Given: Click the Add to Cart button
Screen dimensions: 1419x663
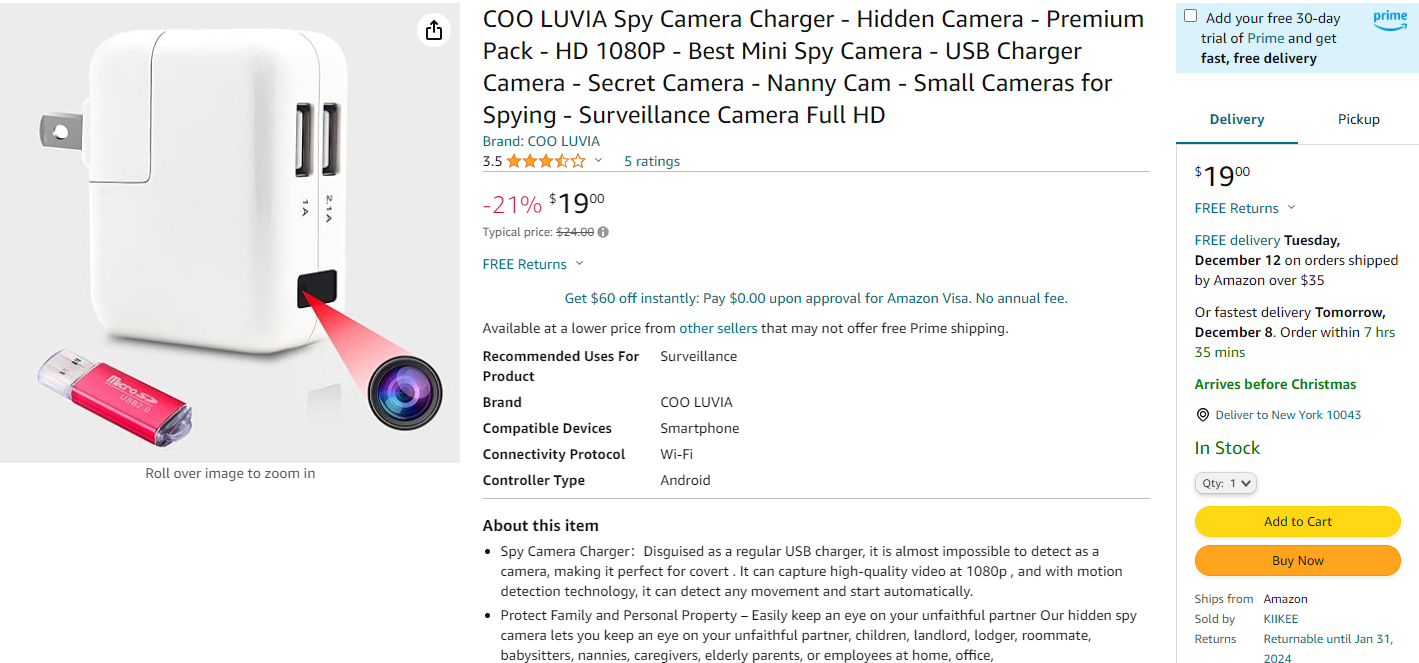Looking at the screenshot, I should pyautogui.click(x=1297, y=521).
